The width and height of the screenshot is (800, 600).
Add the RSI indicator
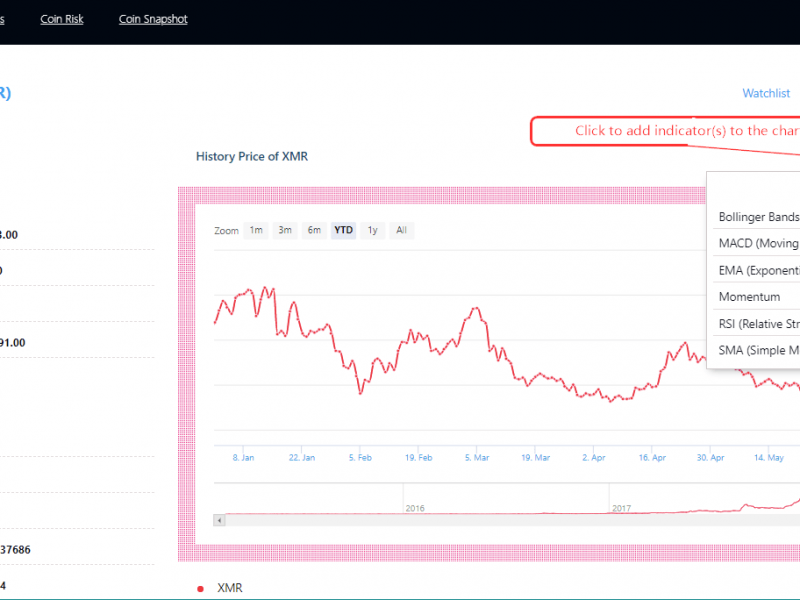tap(758, 323)
